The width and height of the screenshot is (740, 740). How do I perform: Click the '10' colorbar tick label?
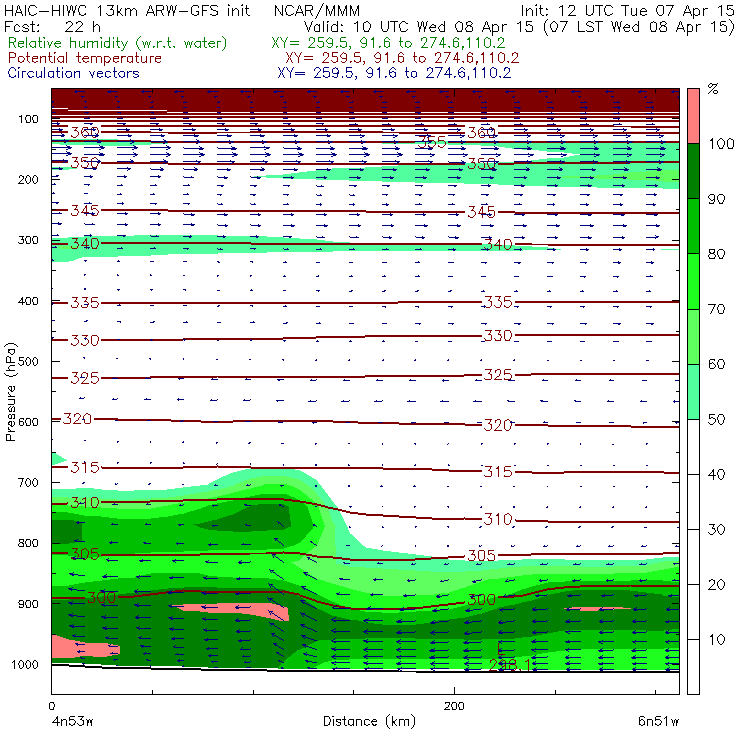[717, 639]
